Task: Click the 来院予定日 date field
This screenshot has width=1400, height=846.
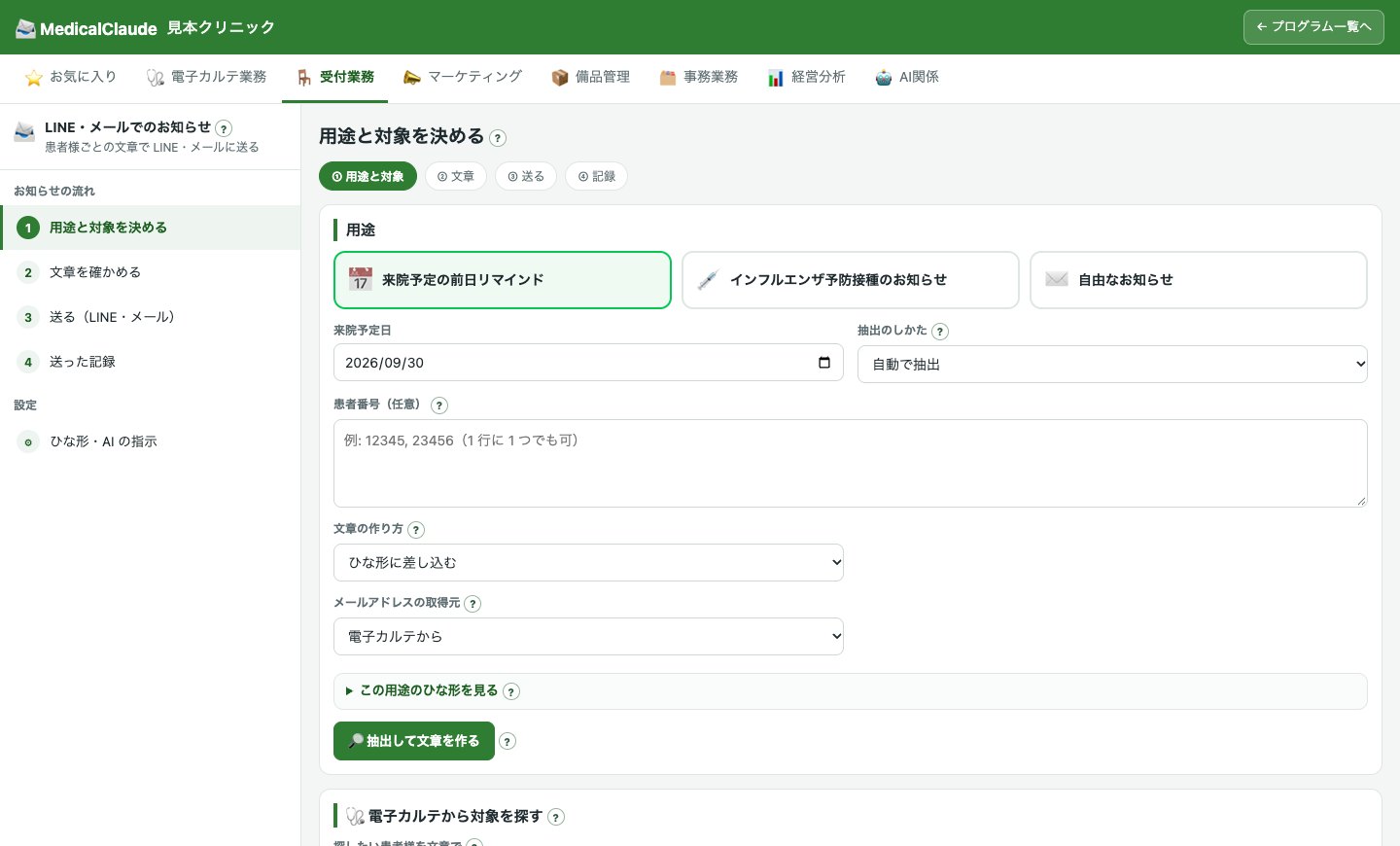Action: [x=588, y=363]
